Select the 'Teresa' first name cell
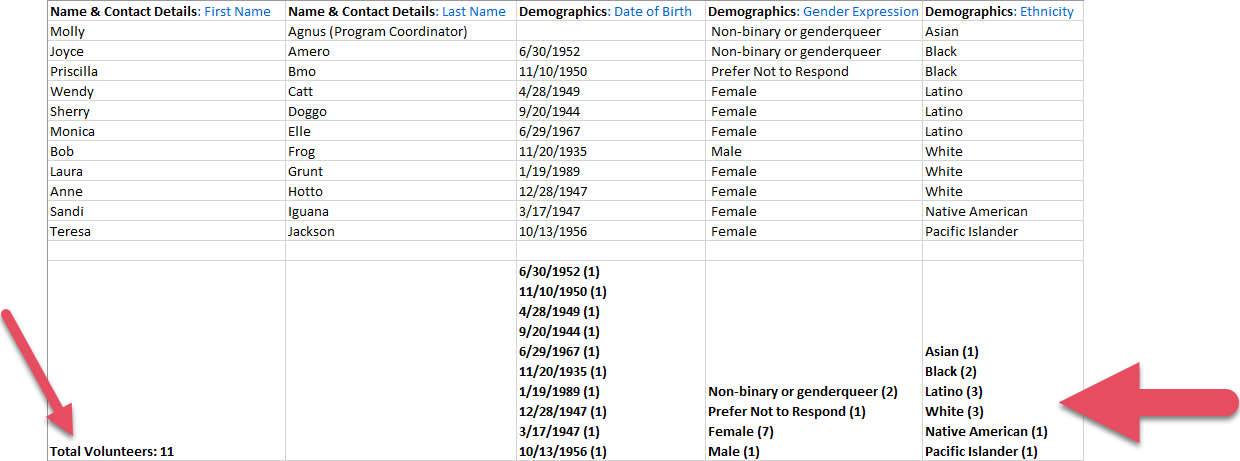Screen dimensions: 1240x461 166,231
